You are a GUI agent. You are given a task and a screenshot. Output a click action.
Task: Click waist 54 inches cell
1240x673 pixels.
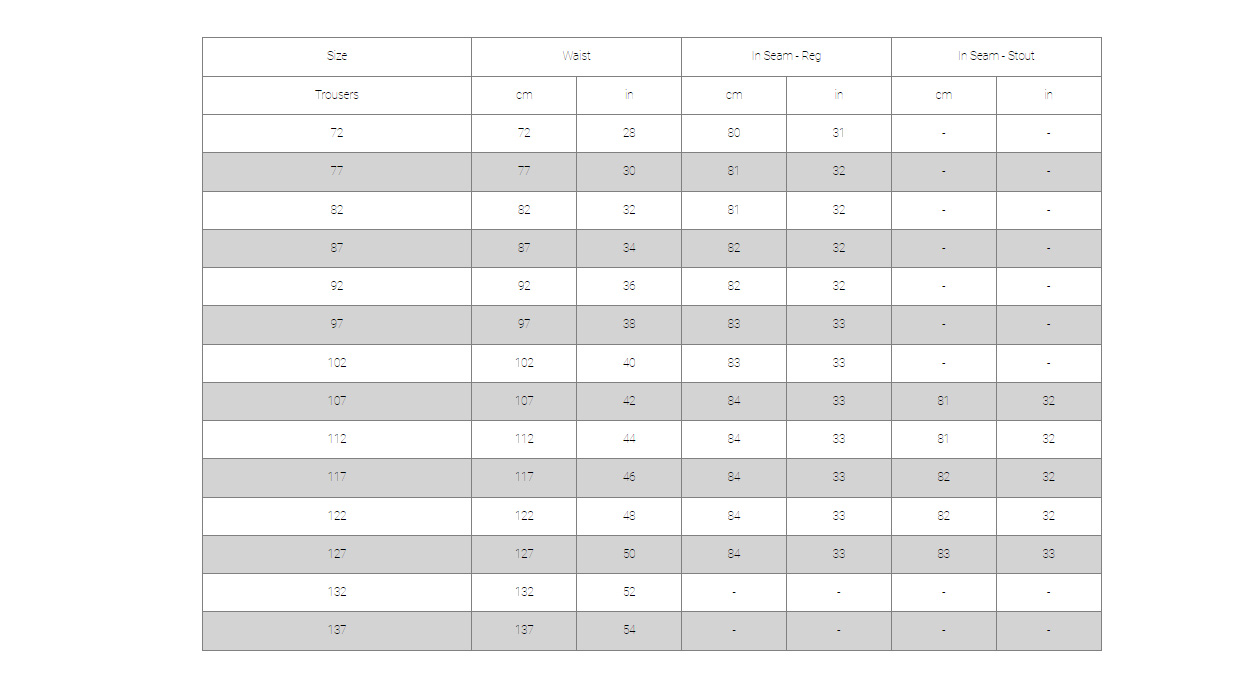point(629,631)
